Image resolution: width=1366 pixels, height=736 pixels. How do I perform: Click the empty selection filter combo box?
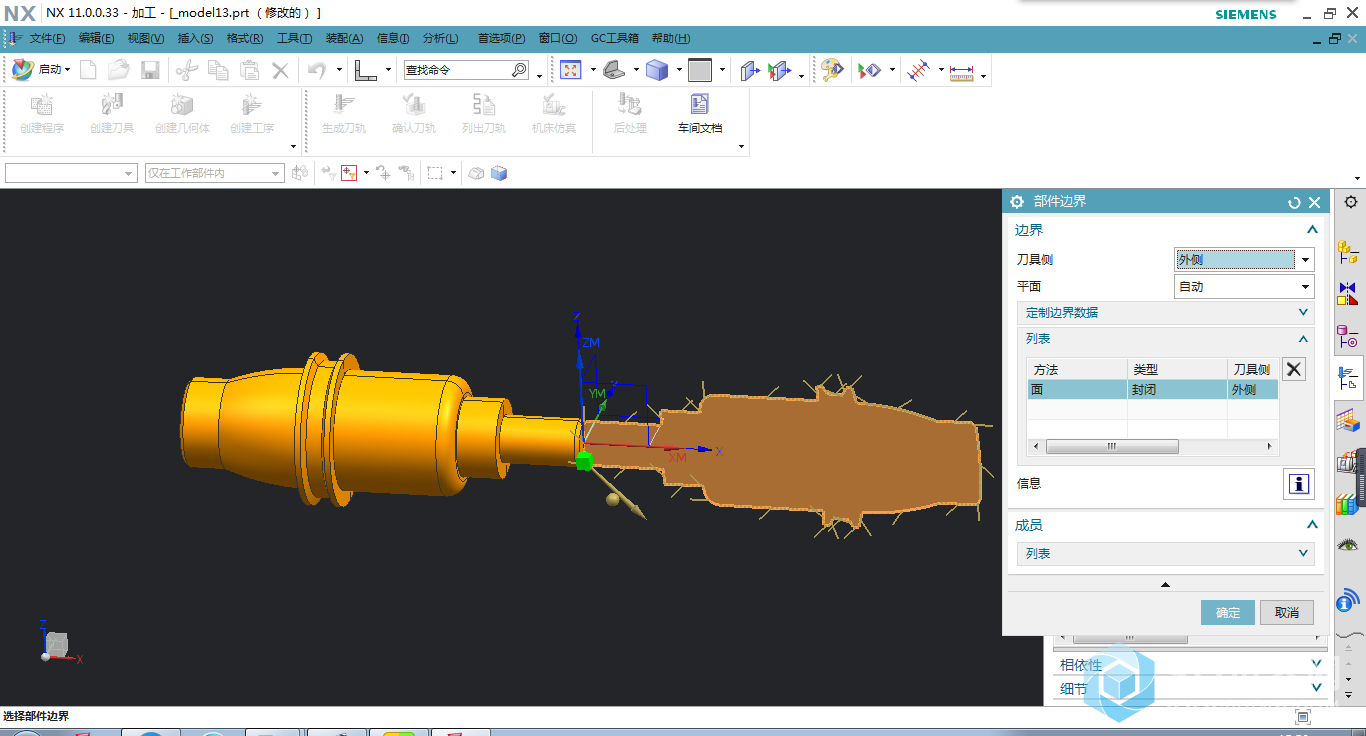[x=71, y=173]
